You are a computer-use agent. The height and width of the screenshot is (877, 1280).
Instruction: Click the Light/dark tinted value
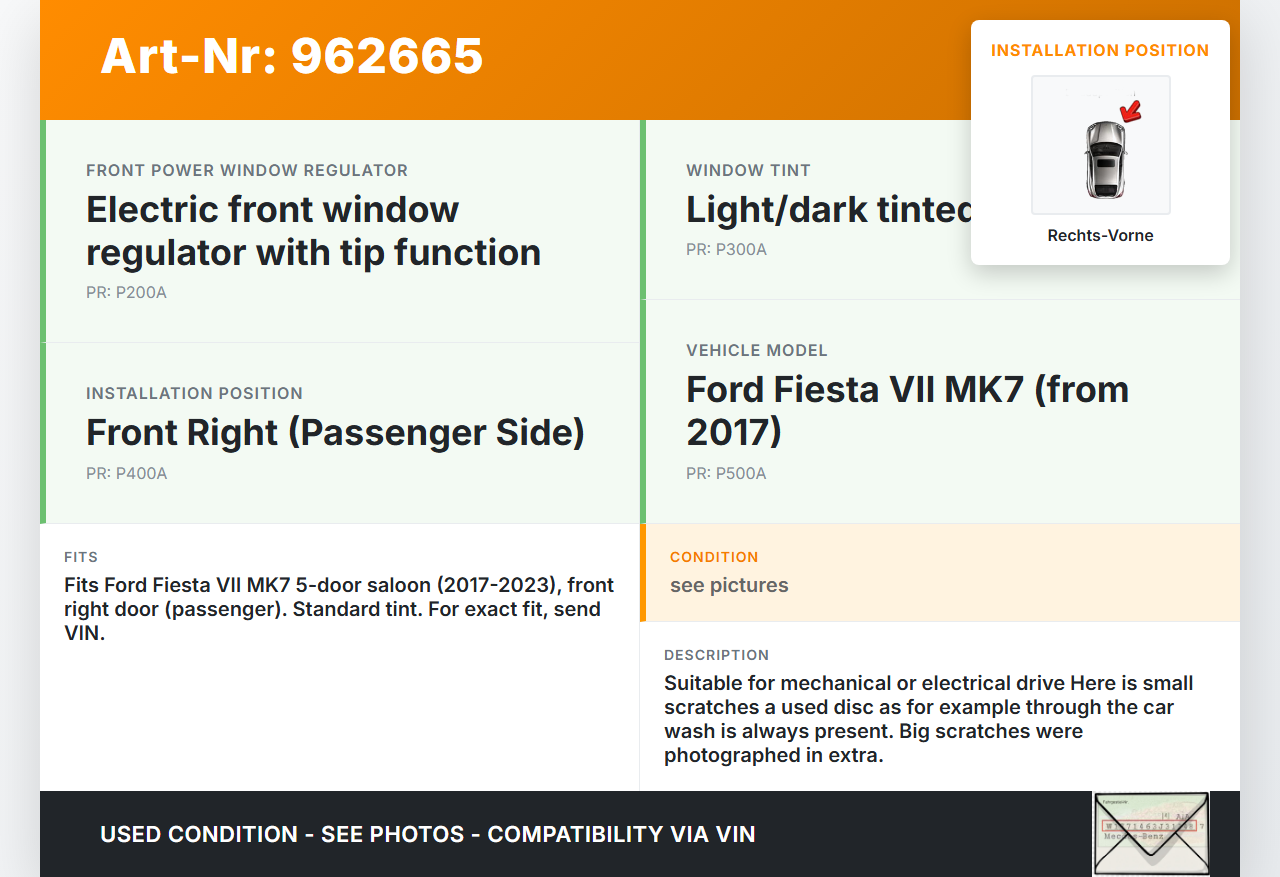pyautogui.click(x=828, y=209)
